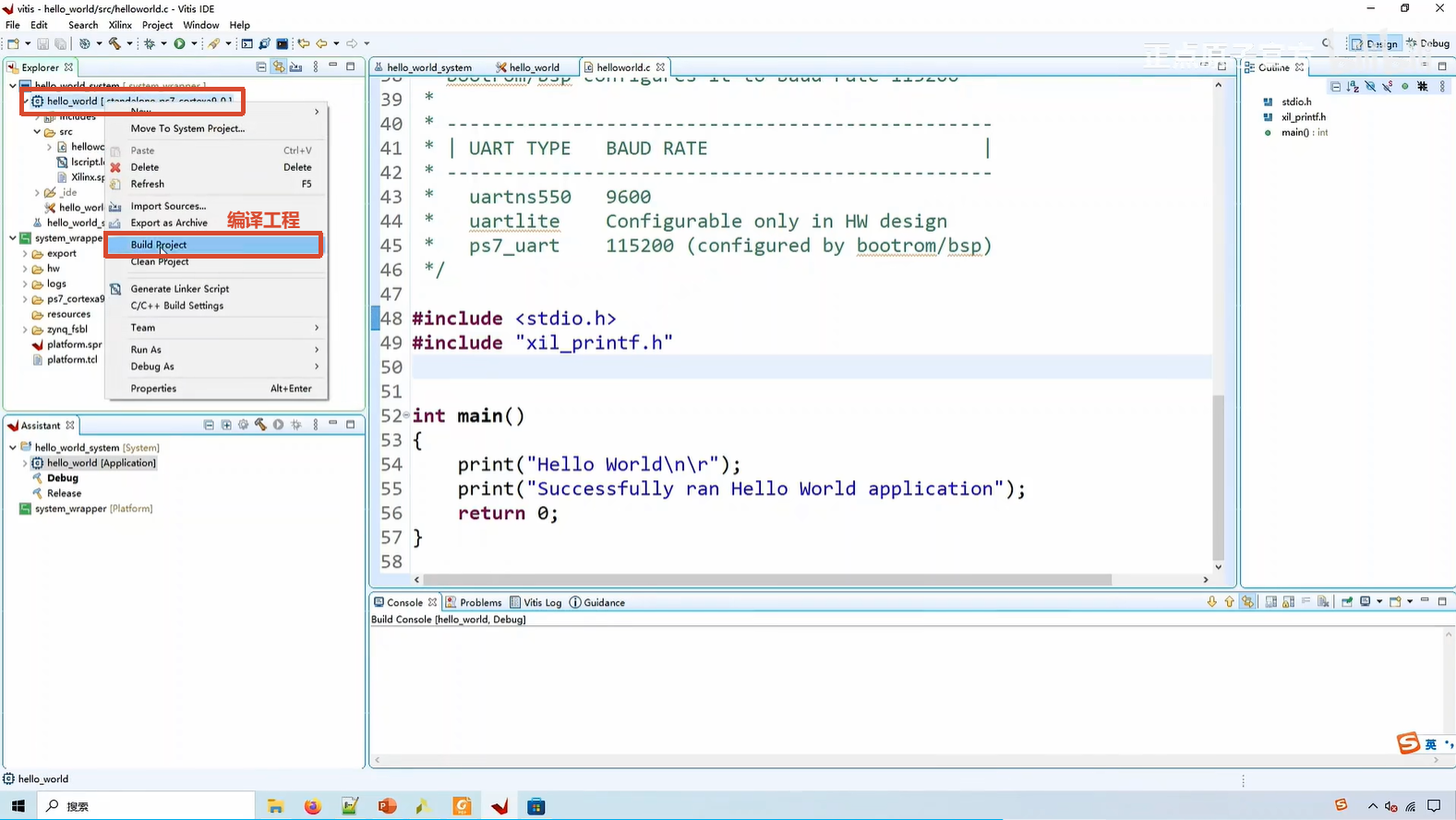Expand all in the Assistant panel
The height and width of the screenshot is (820, 1456).
tap(226, 425)
